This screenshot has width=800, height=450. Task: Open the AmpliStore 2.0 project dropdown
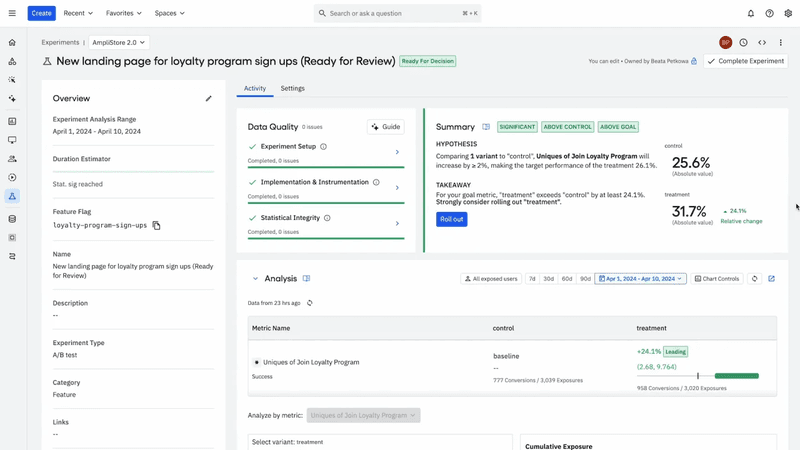point(118,43)
